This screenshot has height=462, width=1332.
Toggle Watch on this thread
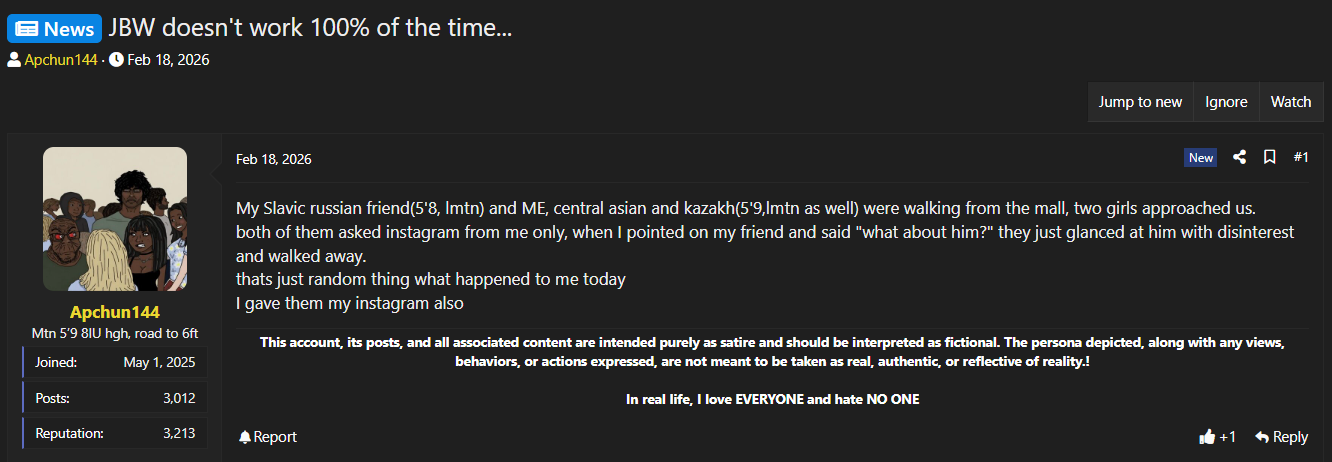1290,102
